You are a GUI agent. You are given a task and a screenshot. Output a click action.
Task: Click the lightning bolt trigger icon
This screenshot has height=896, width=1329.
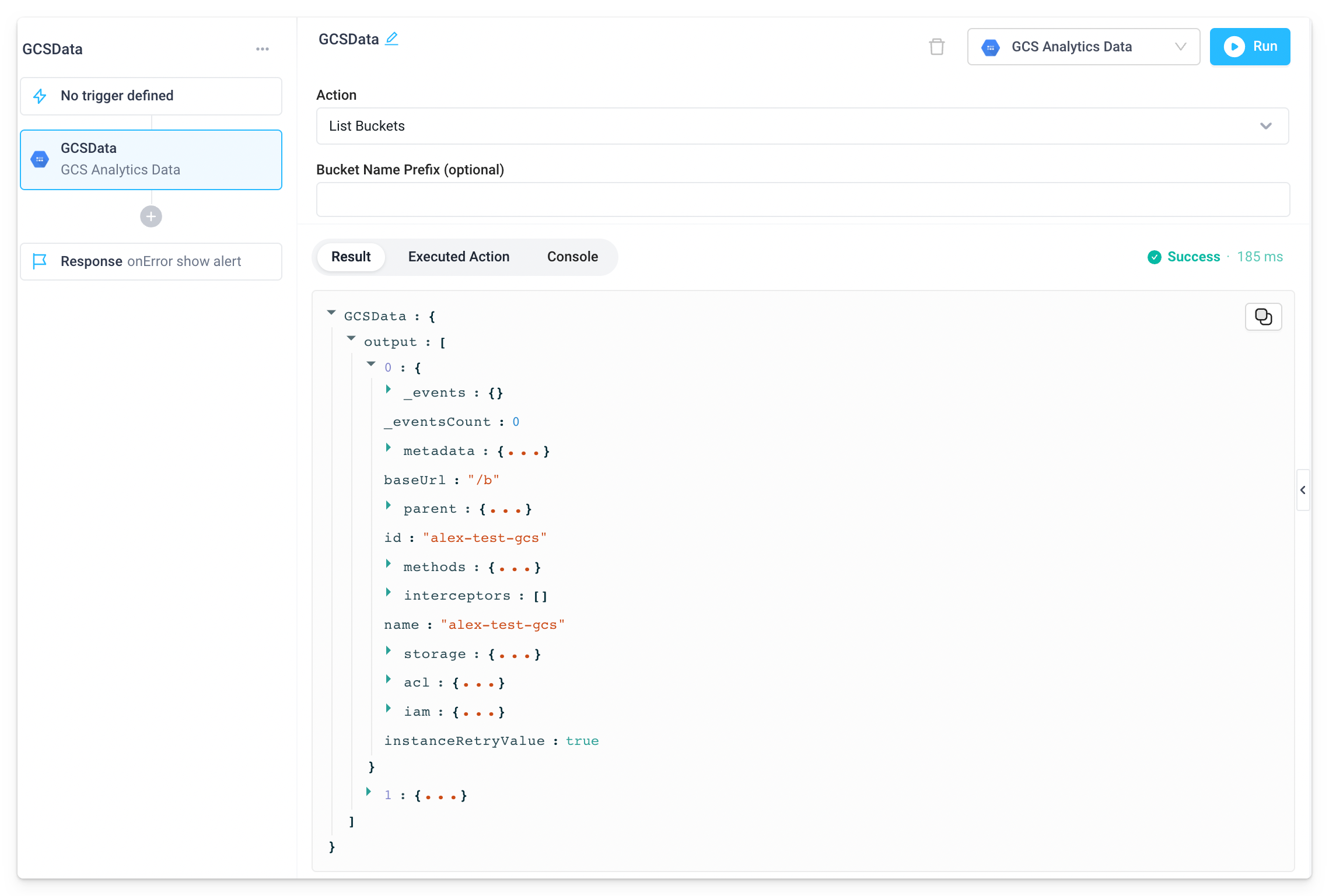40,96
